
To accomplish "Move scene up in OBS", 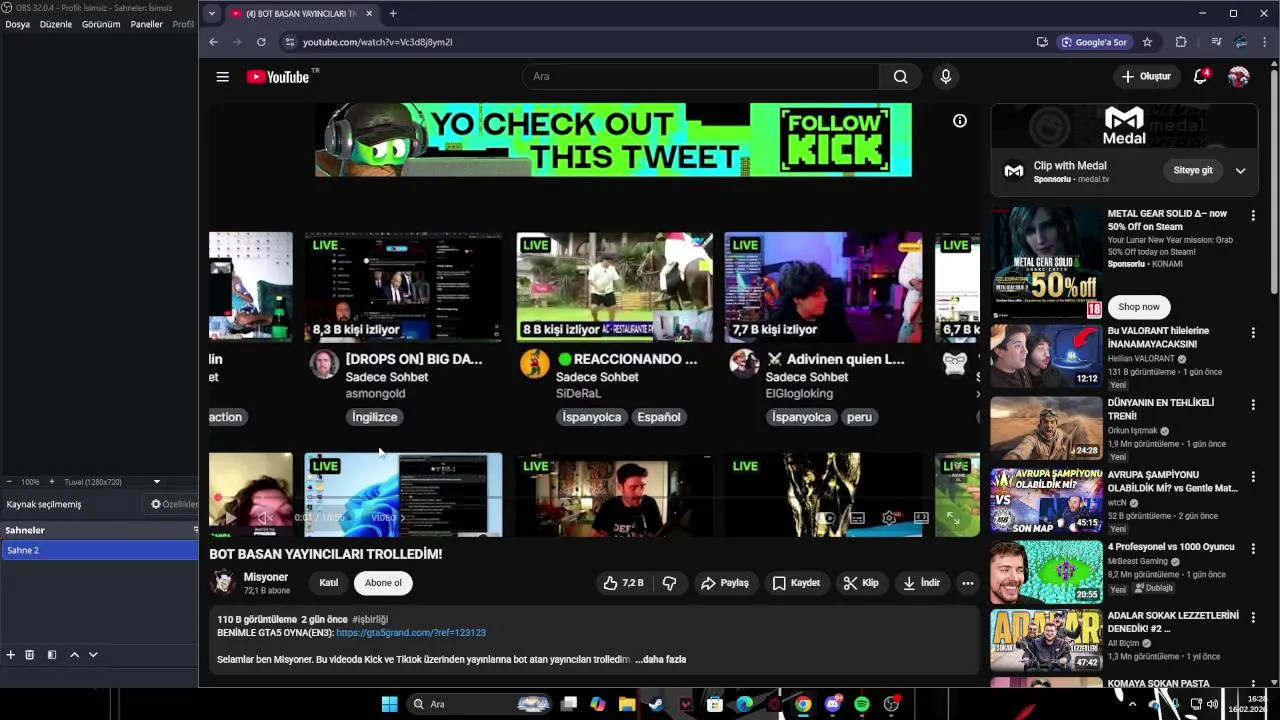I will pos(74,655).
